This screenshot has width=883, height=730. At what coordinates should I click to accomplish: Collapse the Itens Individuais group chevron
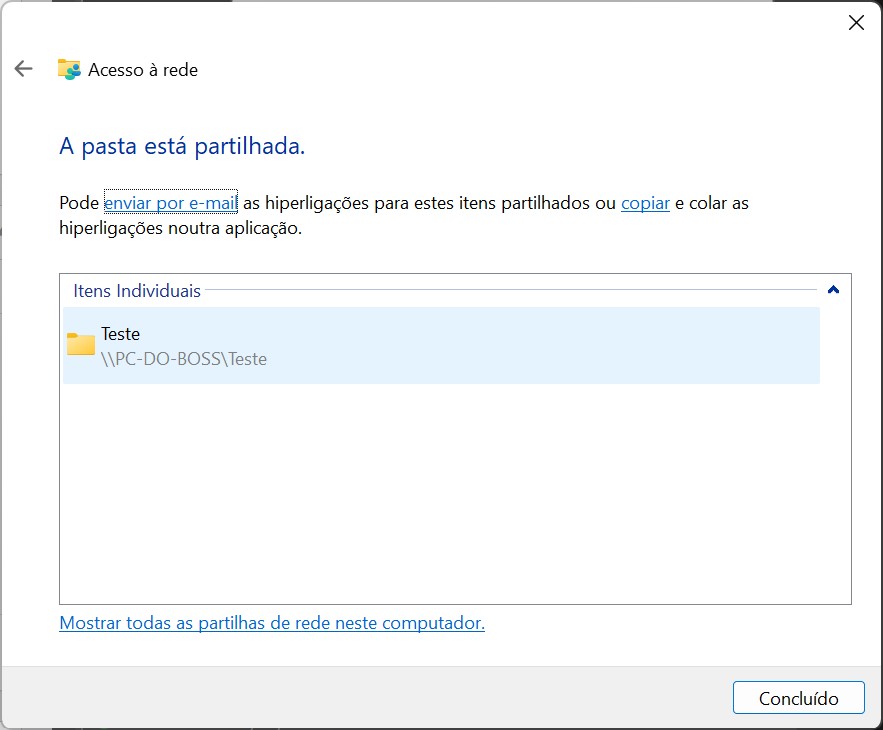coord(833,291)
